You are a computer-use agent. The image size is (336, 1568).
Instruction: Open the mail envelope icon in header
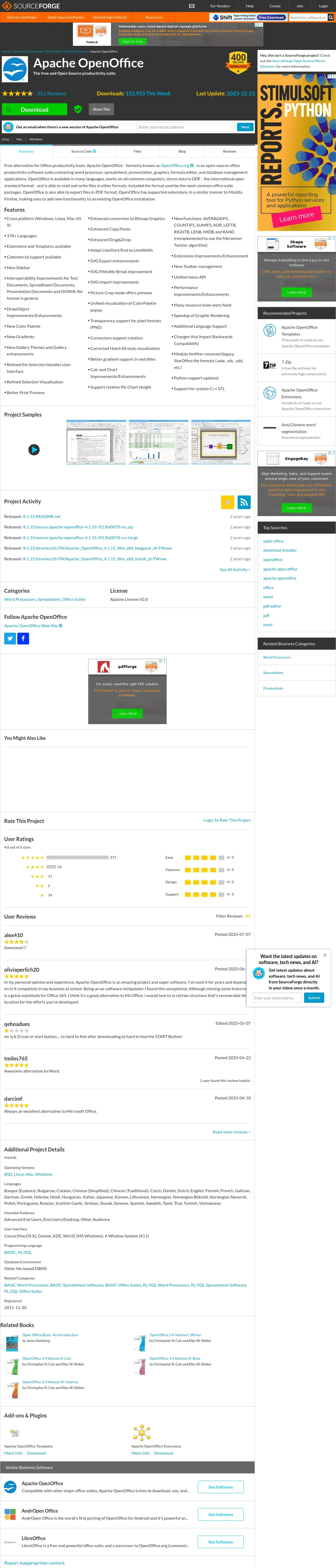pyautogui.click(x=192, y=6)
